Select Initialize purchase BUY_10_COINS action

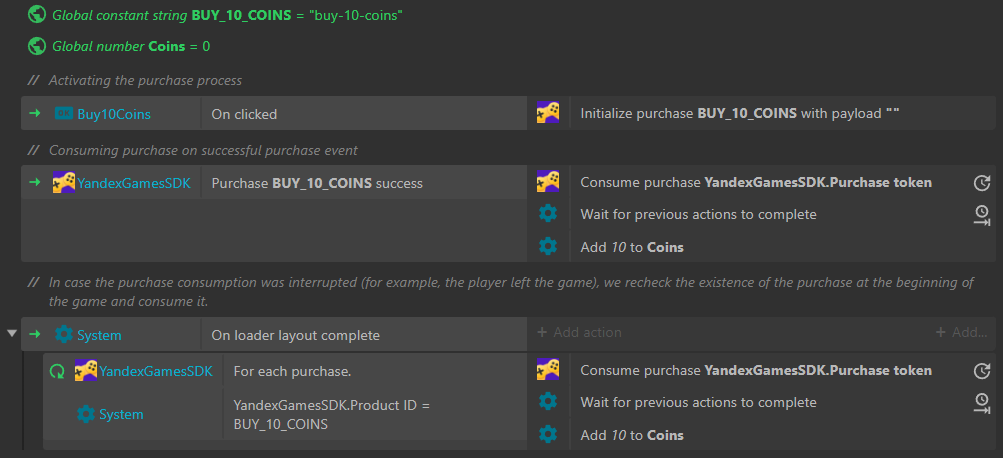pyautogui.click(x=740, y=114)
